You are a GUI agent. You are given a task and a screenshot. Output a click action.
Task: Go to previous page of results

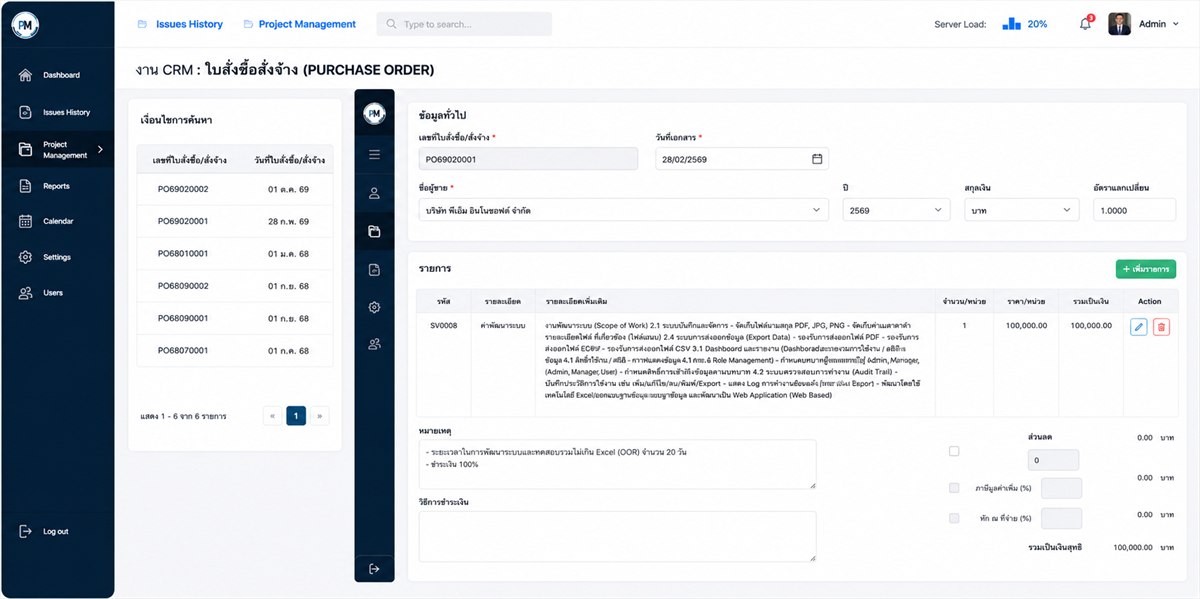[272, 415]
